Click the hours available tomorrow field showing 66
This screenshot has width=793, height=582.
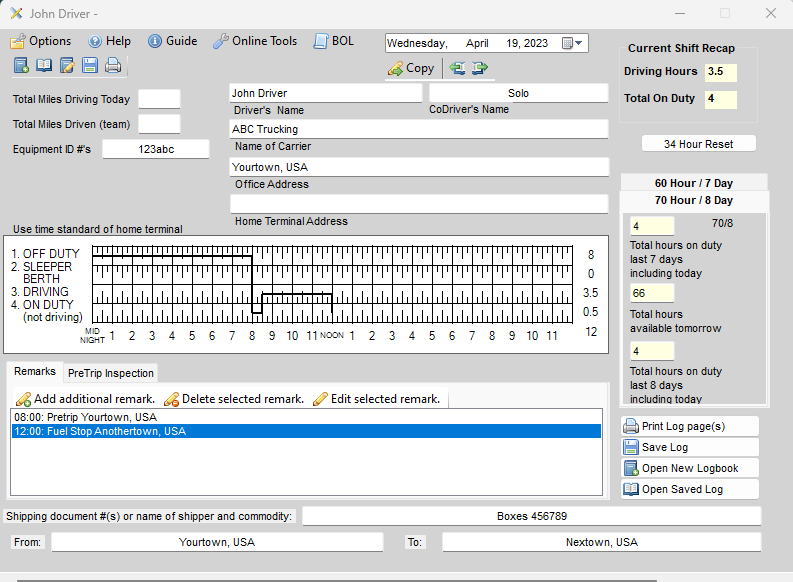pos(652,293)
